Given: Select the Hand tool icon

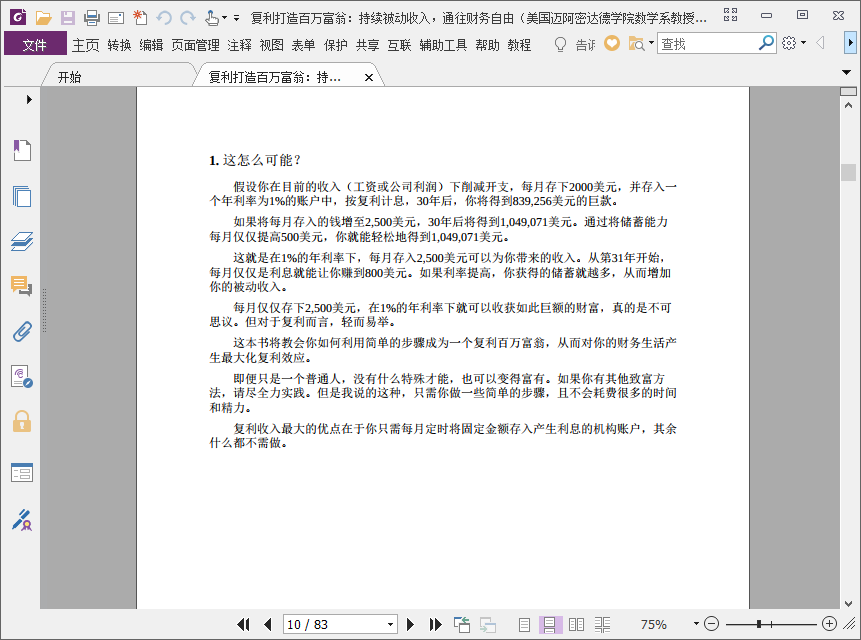Looking at the screenshot, I should coord(212,18).
